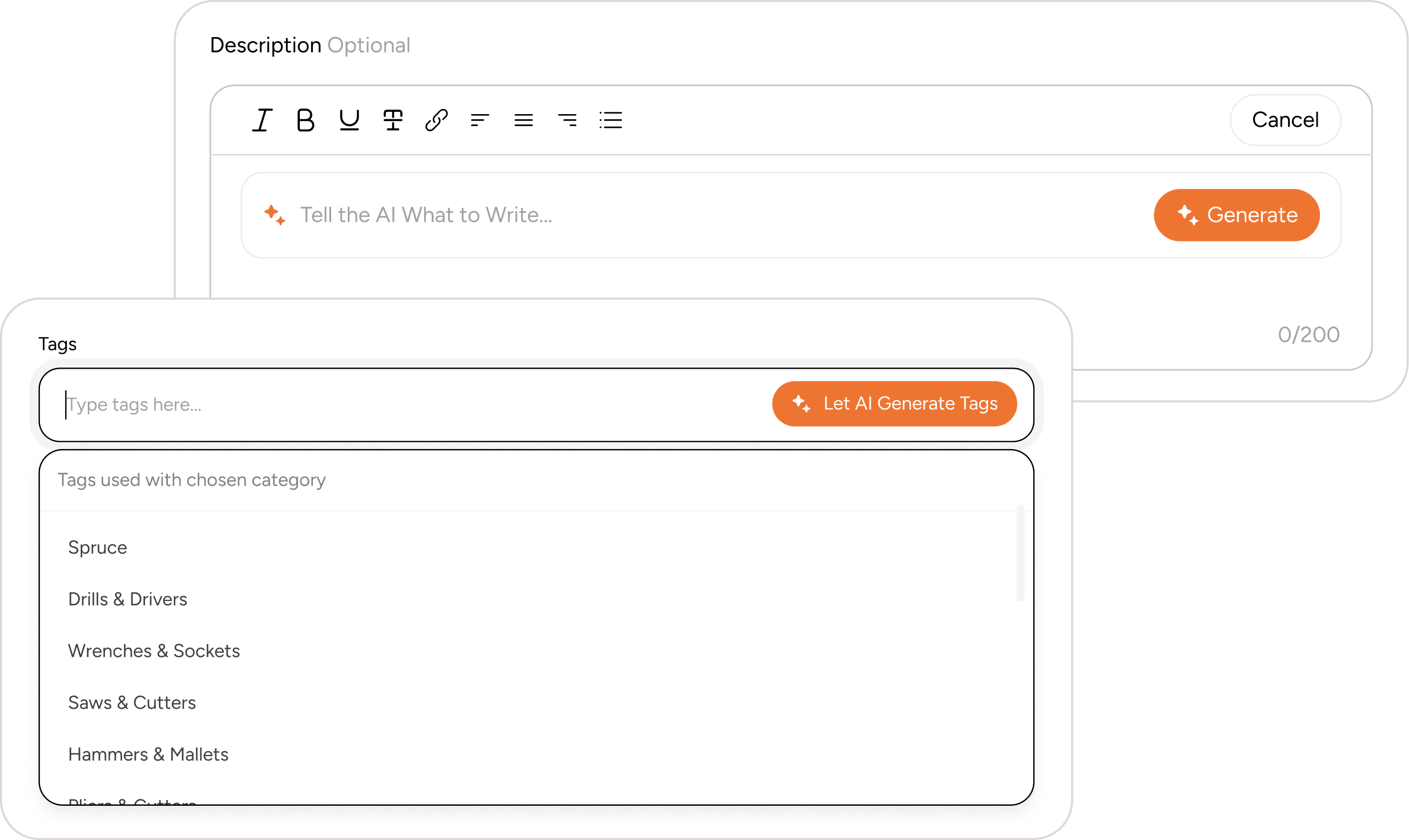Apply bulleted list formatting

(610, 120)
